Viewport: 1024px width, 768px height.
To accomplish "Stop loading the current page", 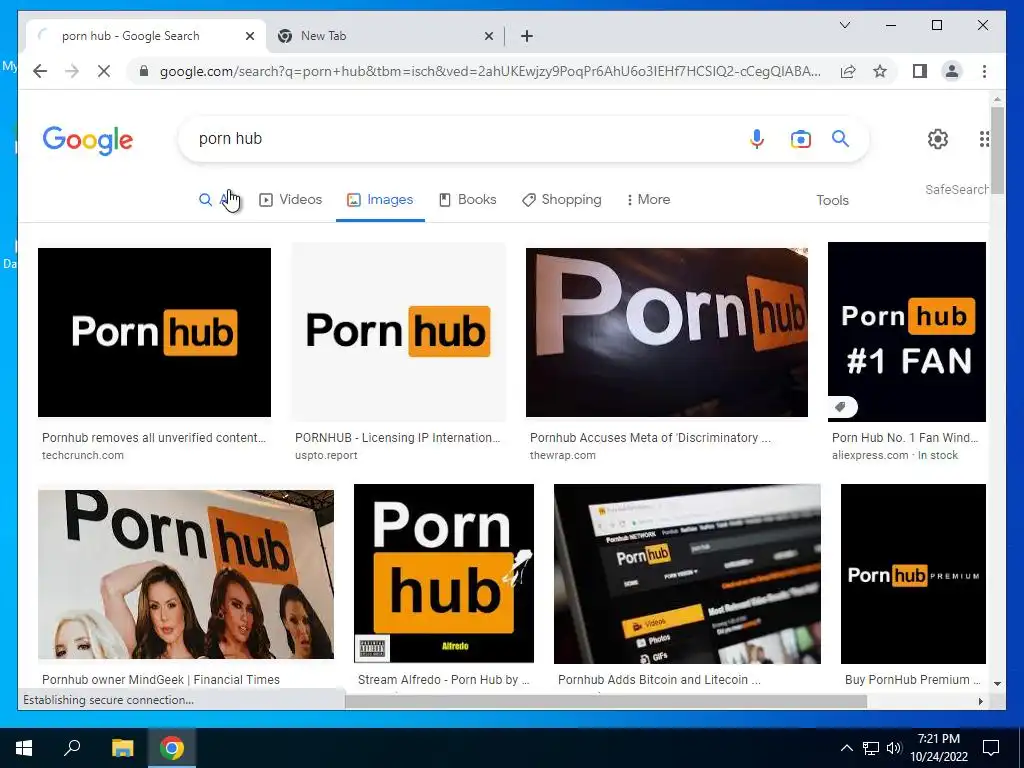I will point(104,71).
